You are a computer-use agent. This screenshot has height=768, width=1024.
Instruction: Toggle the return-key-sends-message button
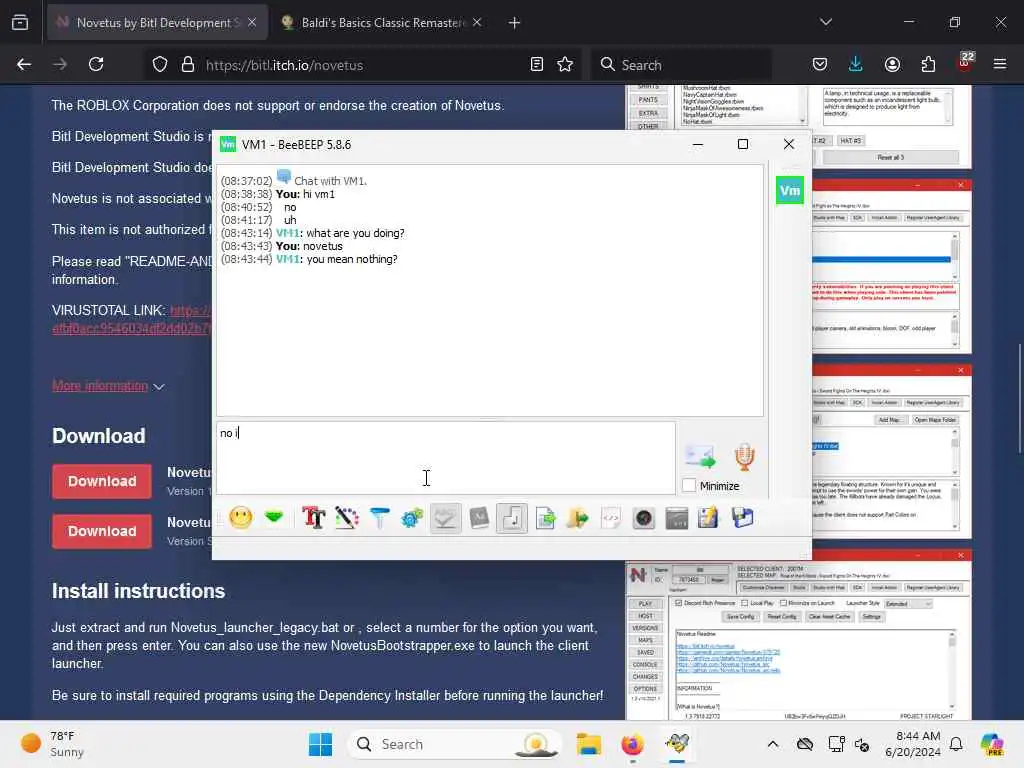pos(511,518)
